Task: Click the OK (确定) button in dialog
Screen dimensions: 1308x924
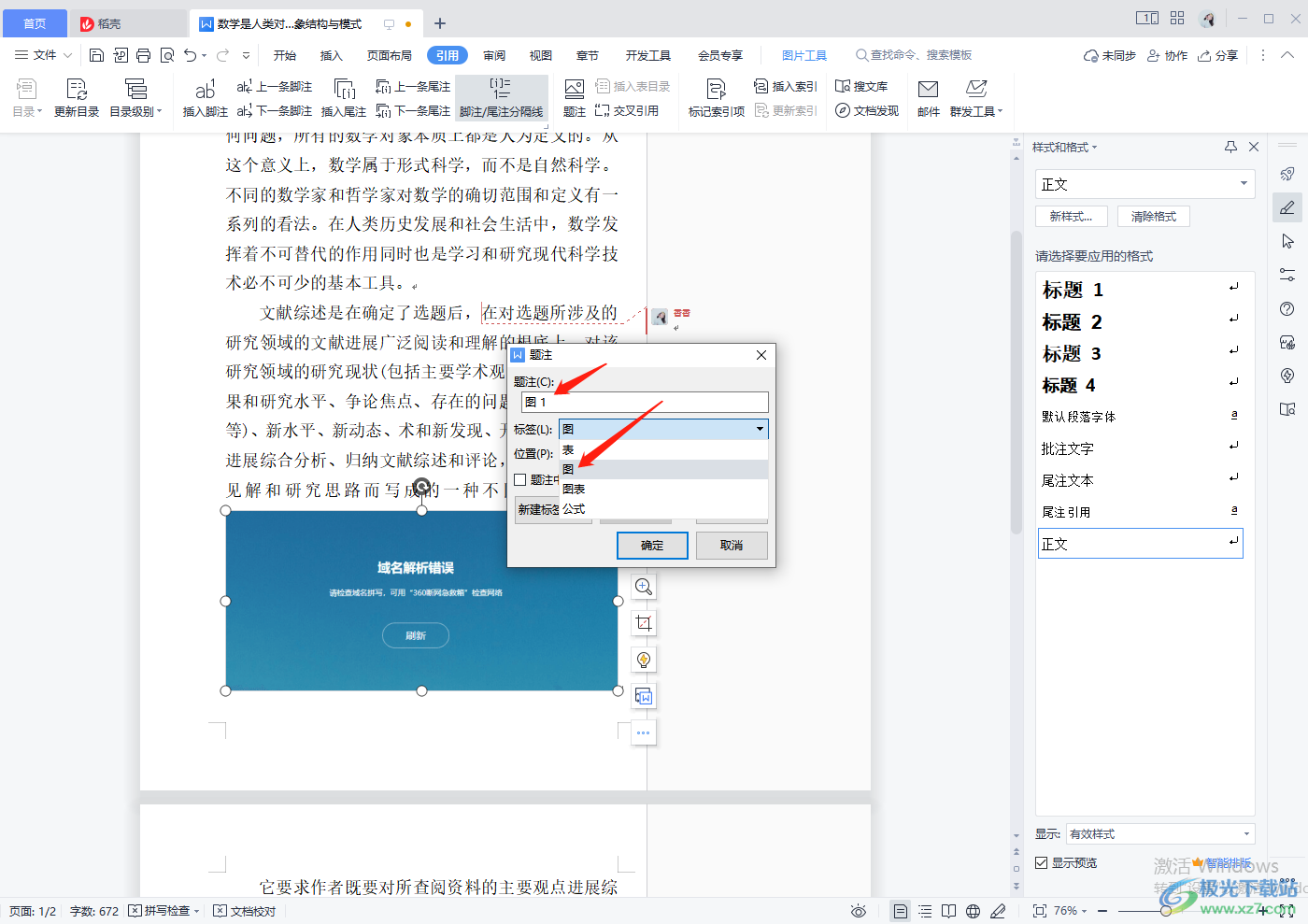Action: (x=652, y=546)
